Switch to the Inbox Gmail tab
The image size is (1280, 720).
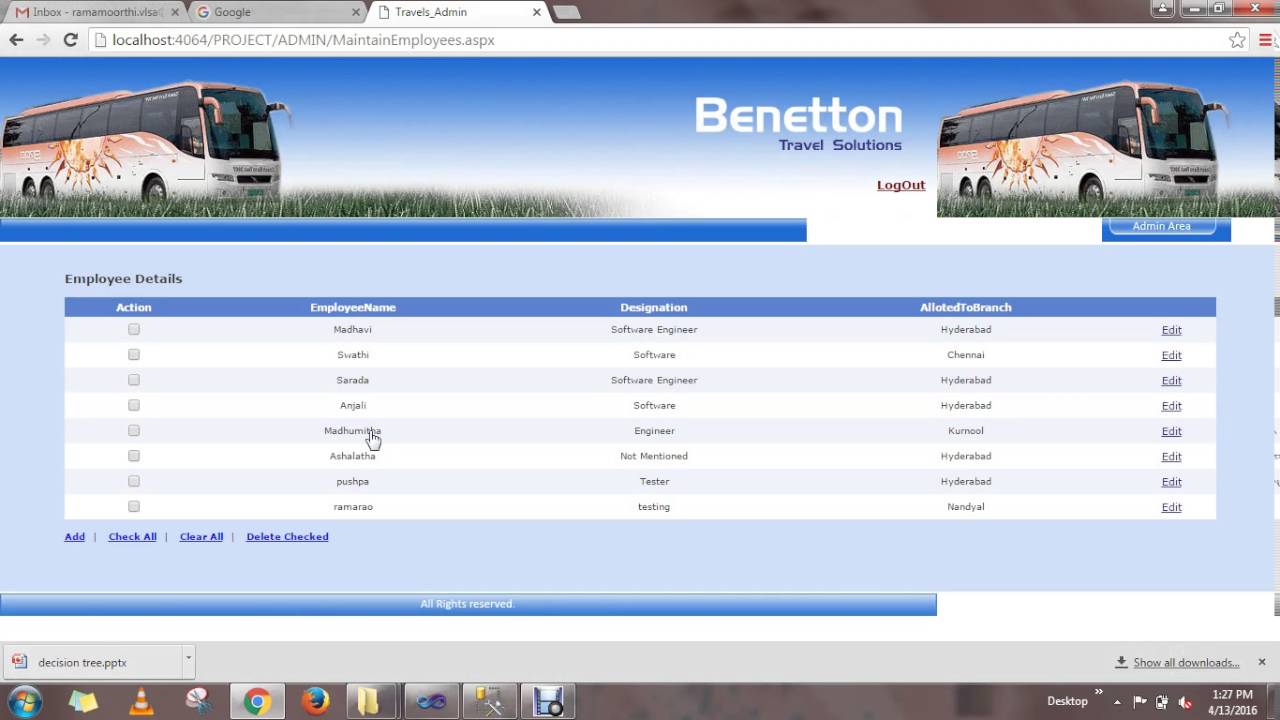pos(95,12)
